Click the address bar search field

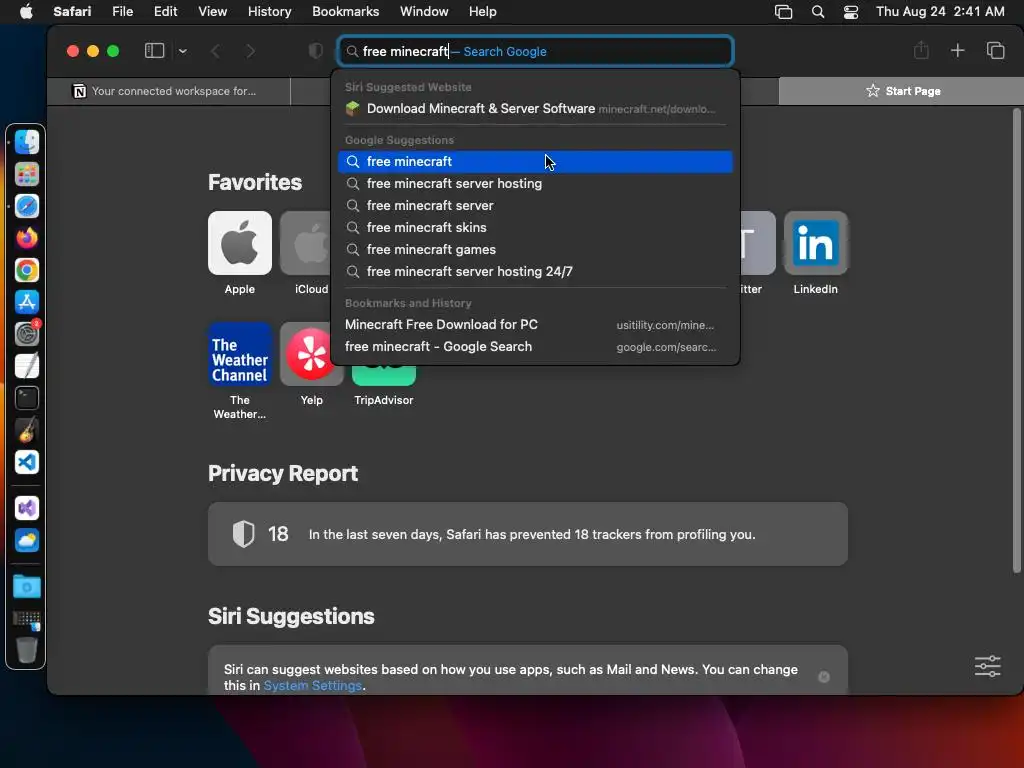coord(536,51)
